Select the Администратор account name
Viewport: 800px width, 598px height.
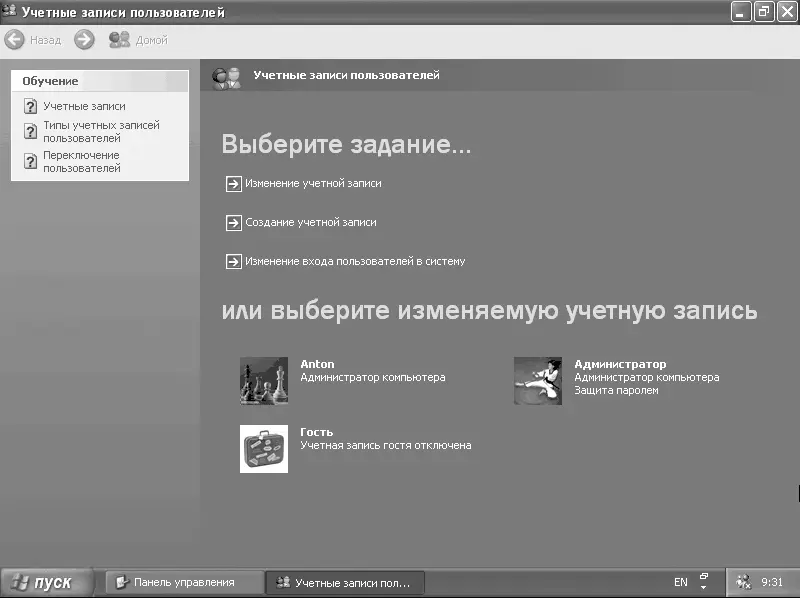click(x=620, y=364)
